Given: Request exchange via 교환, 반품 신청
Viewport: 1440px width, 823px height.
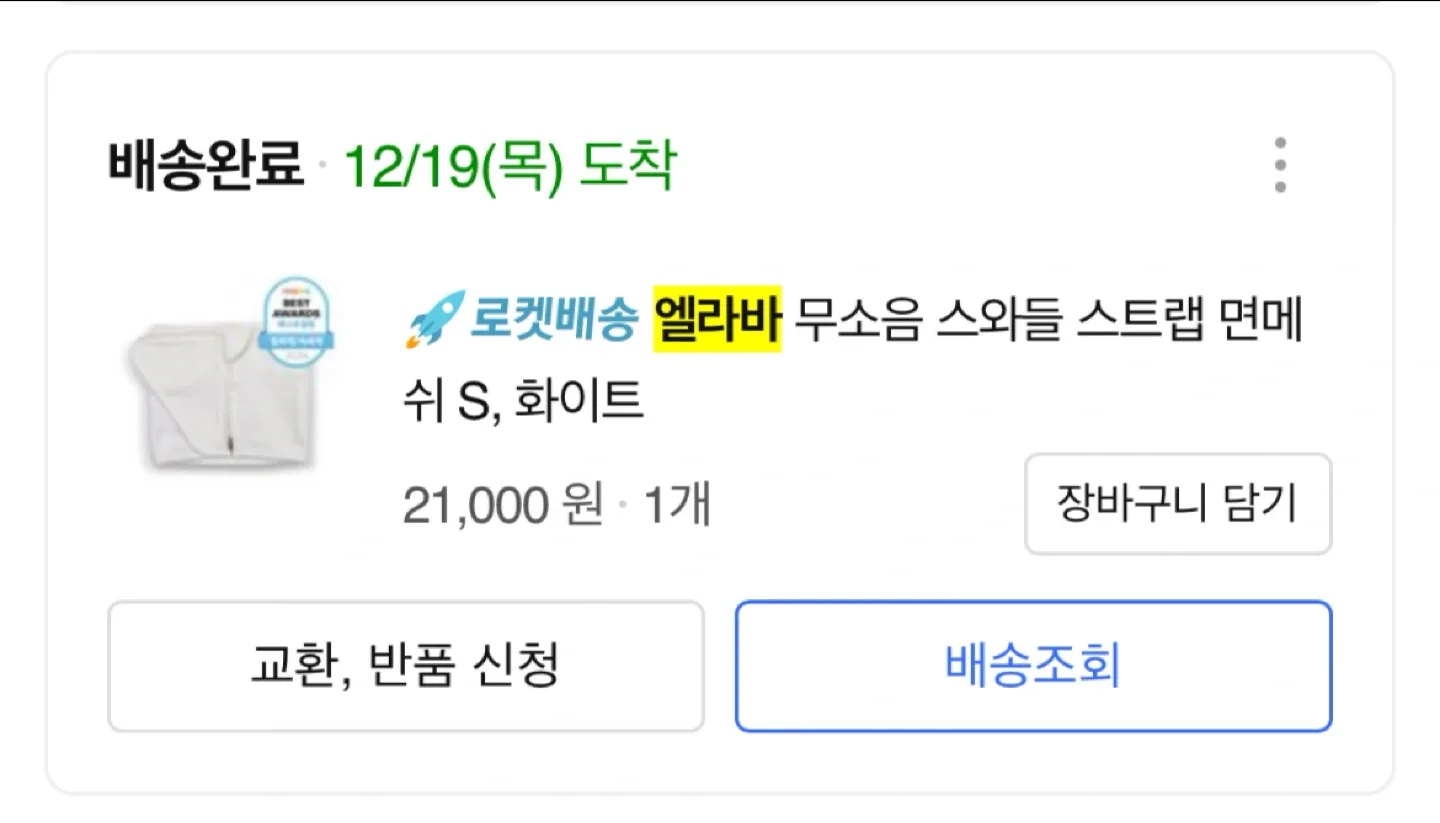Looking at the screenshot, I should pyautogui.click(x=406, y=666).
